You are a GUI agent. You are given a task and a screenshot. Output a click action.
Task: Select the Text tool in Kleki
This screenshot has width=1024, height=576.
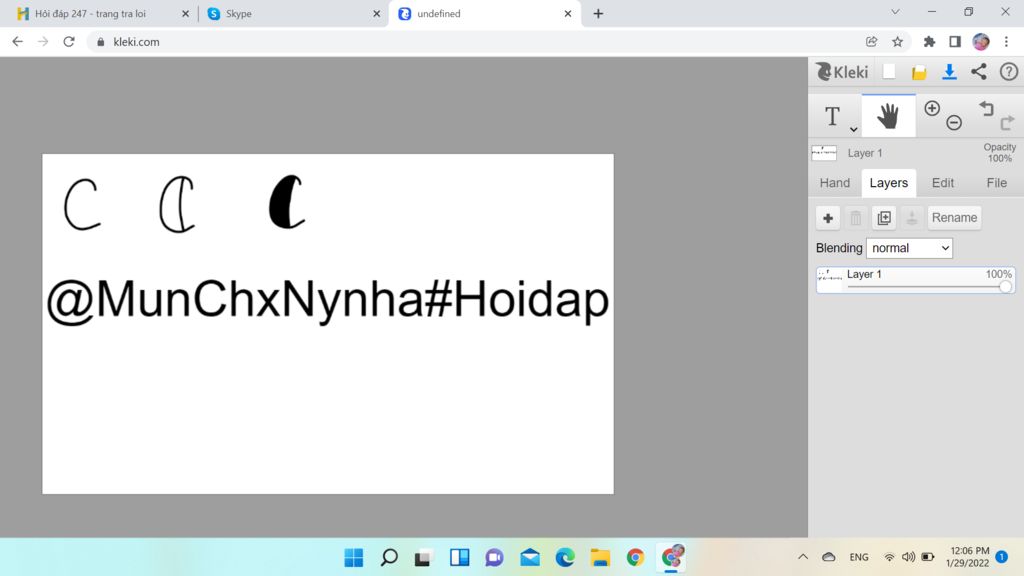832,116
